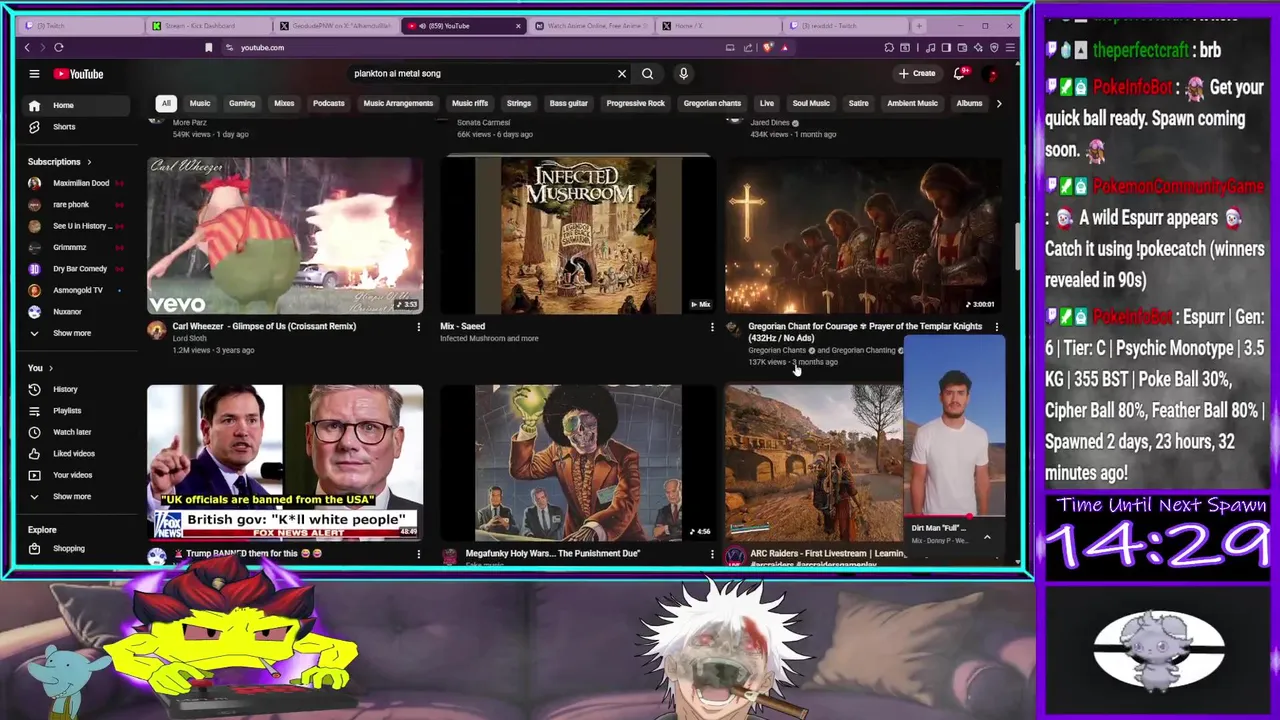Open Megafunky Holy Wars title link
Screen dimensions: 1280x720
click(x=552, y=553)
